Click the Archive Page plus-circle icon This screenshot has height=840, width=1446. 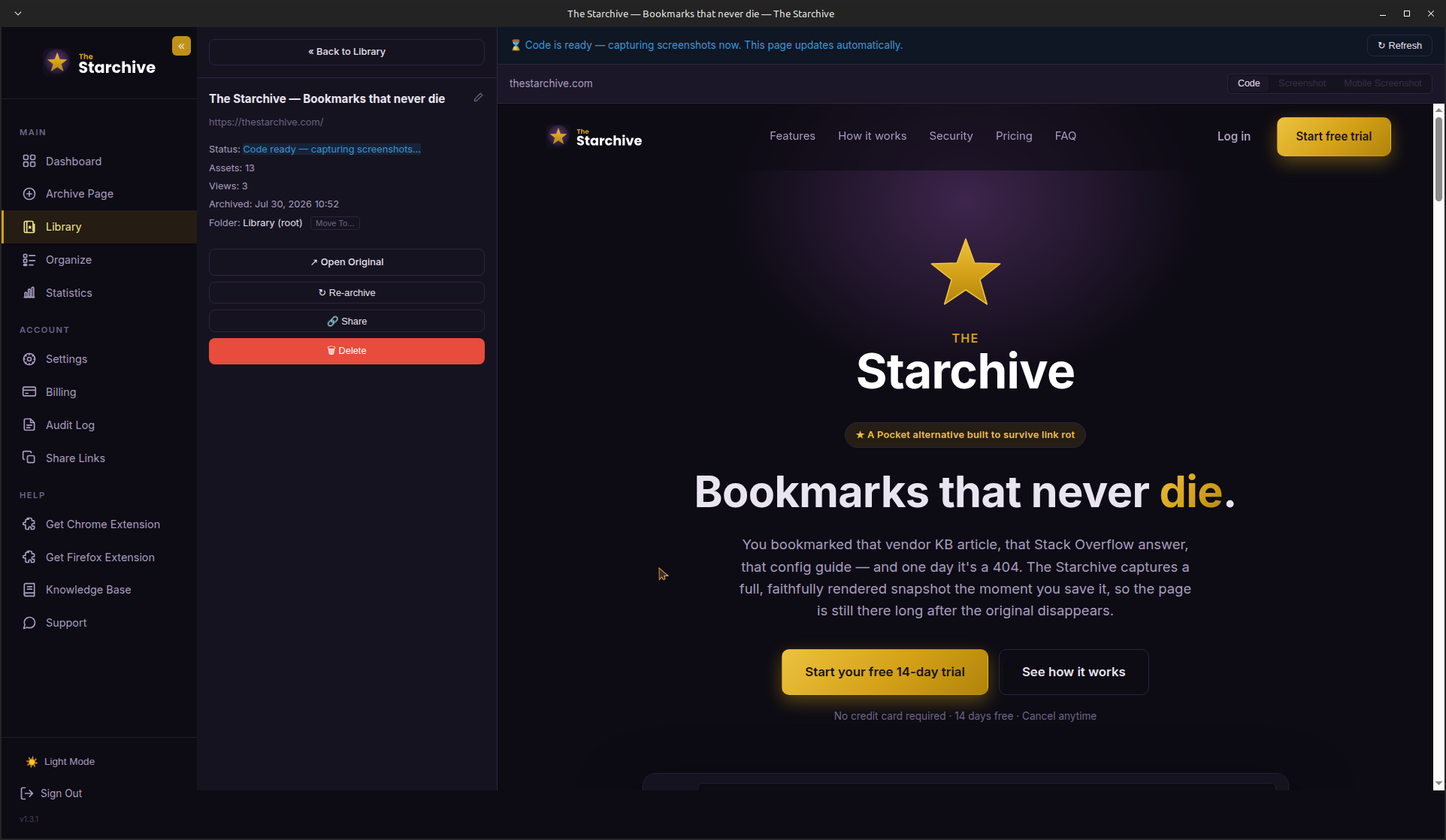click(x=29, y=194)
